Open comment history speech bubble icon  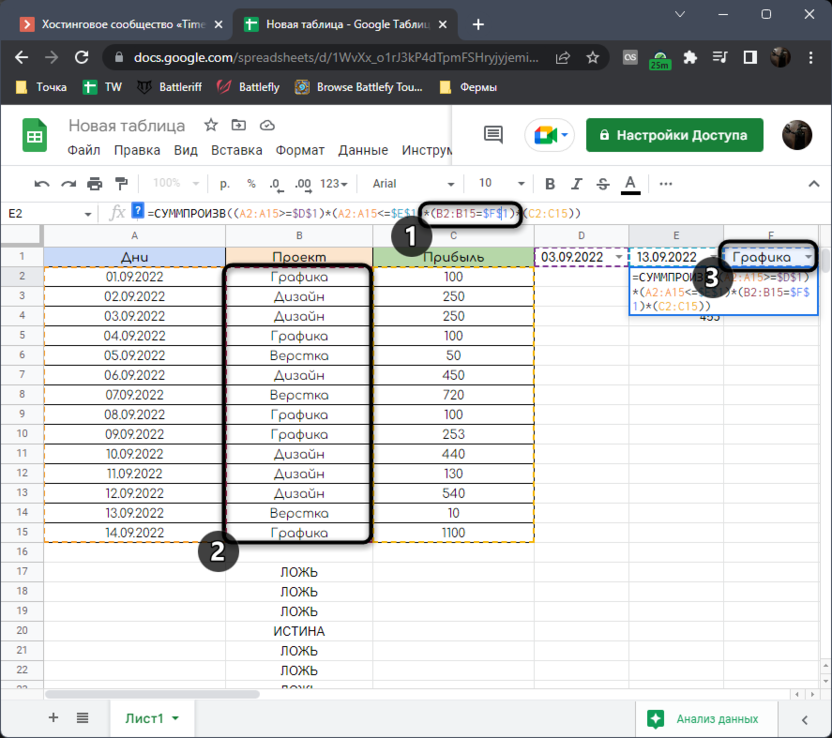(492, 135)
